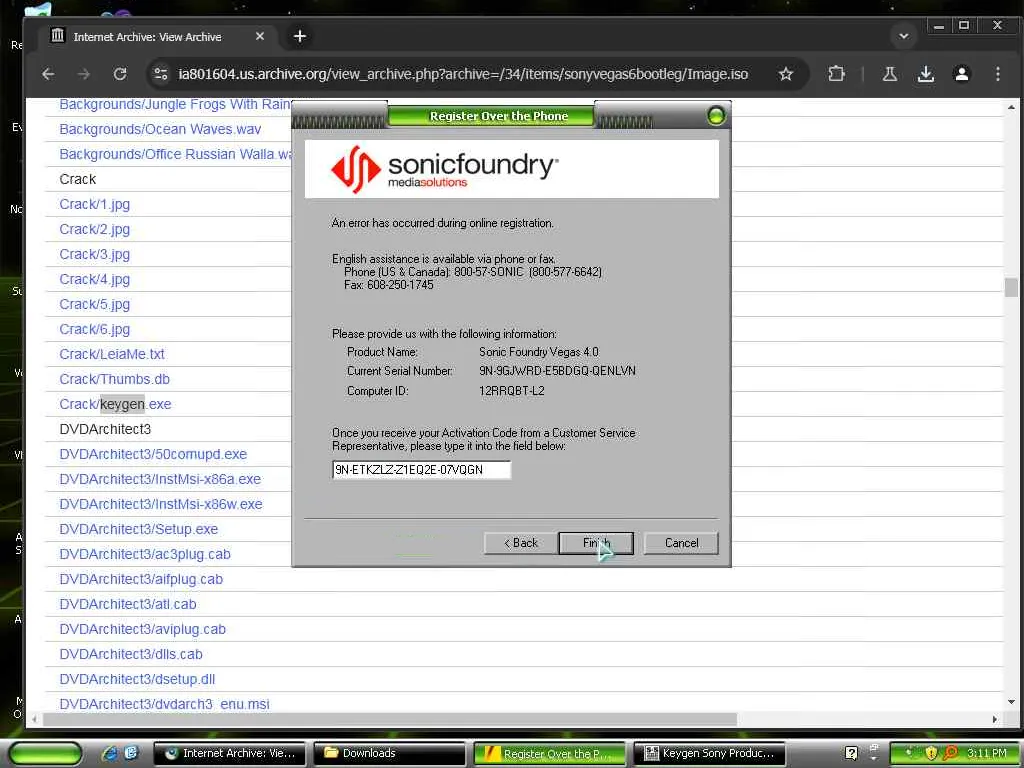The width and height of the screenshot is (1024, 768).
Task: Cancel the phone registration dialog
Action: coord(681,543)
